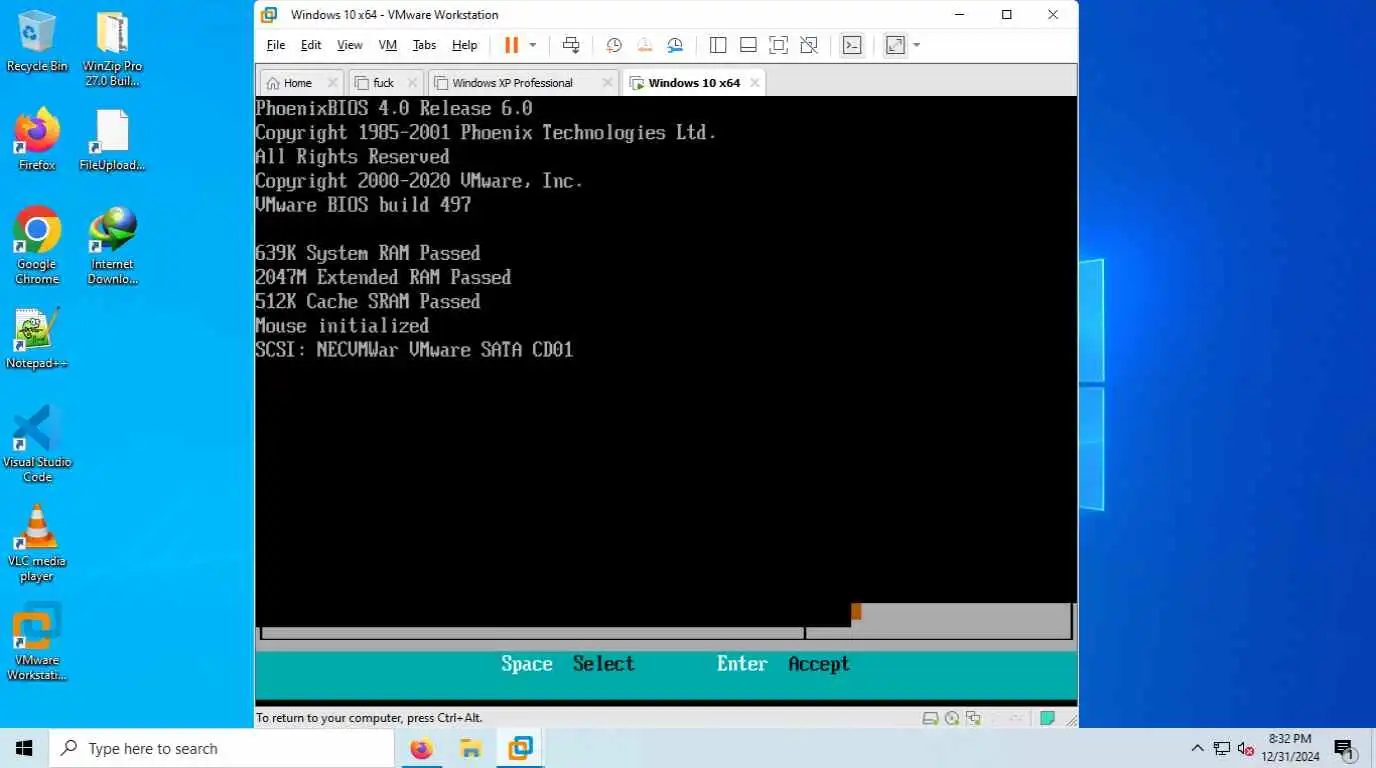The width and height of the screenshot is (1376, 768).
Task: Open the power options dropdown beside Pause
Action: tap(533, 45)
